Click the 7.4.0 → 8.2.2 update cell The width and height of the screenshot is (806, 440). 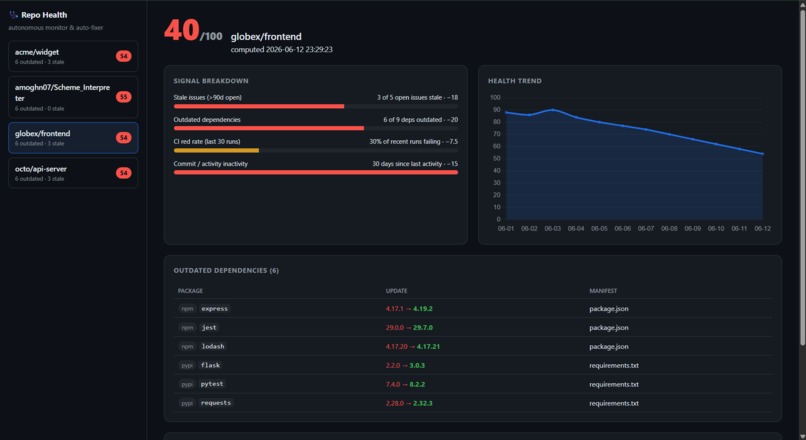point(405,384)
